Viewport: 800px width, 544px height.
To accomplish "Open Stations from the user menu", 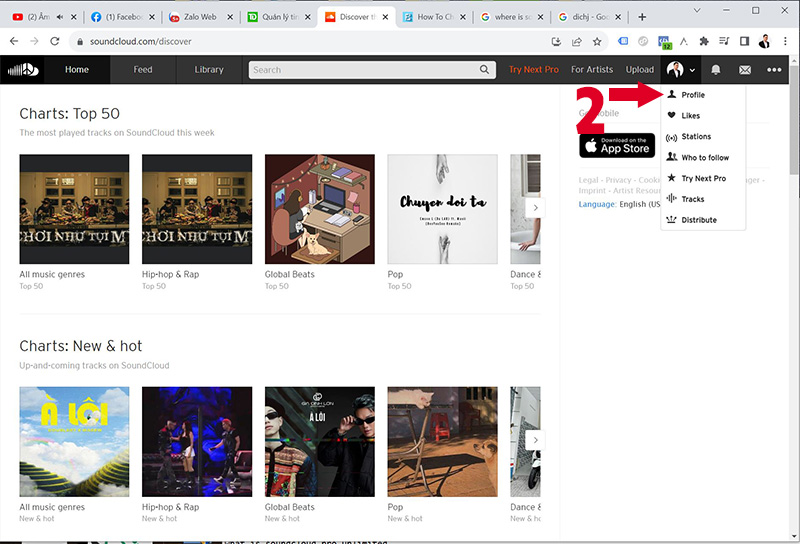I will tap(696, 137).
